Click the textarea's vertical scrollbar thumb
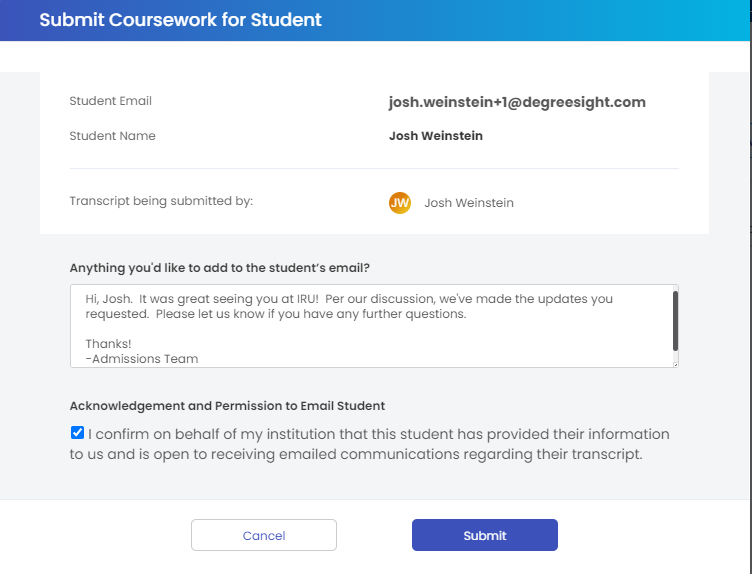The width and height of the screenshot is (752, 574). click(675, 320)
